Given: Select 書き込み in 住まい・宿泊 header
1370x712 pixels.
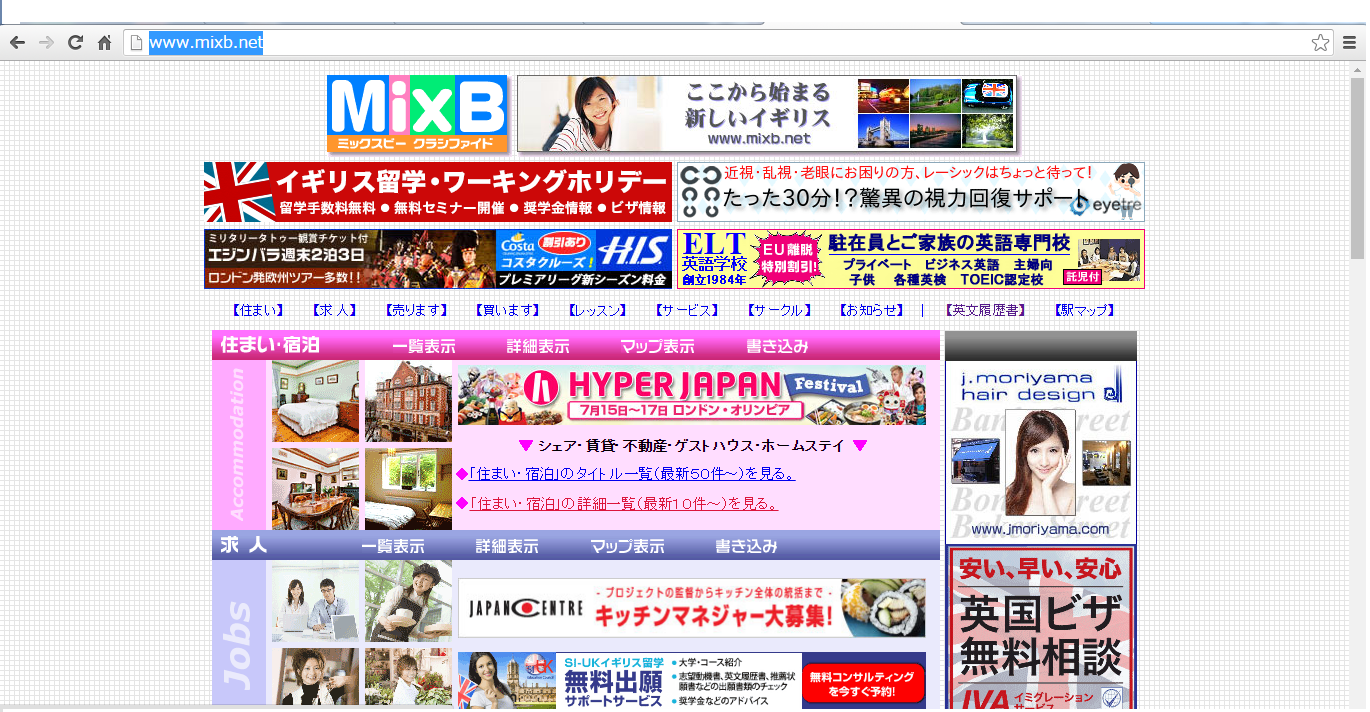Looking at the screenshot, I should [777, 346].
